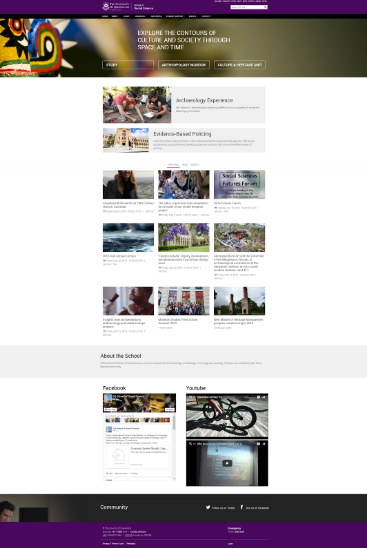Switch to the Events tab
Viewport: 367px width, 548px height.
click(195, 165)
